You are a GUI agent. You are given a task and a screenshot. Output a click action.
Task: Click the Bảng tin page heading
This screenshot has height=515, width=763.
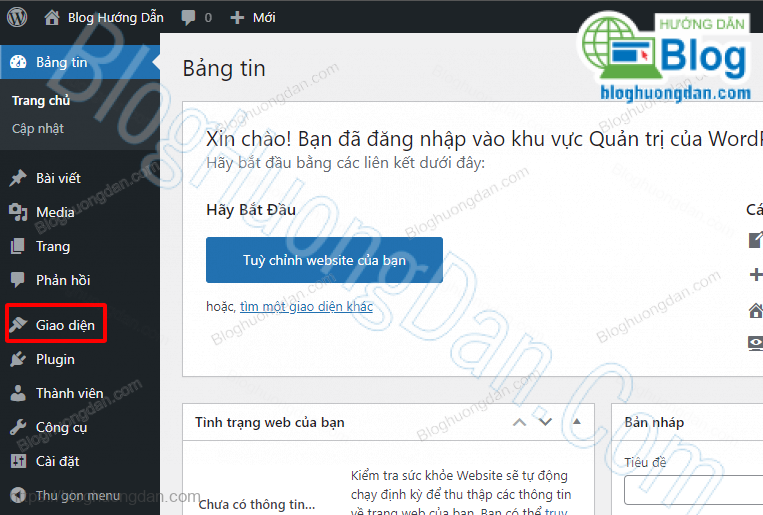[224, 68]
